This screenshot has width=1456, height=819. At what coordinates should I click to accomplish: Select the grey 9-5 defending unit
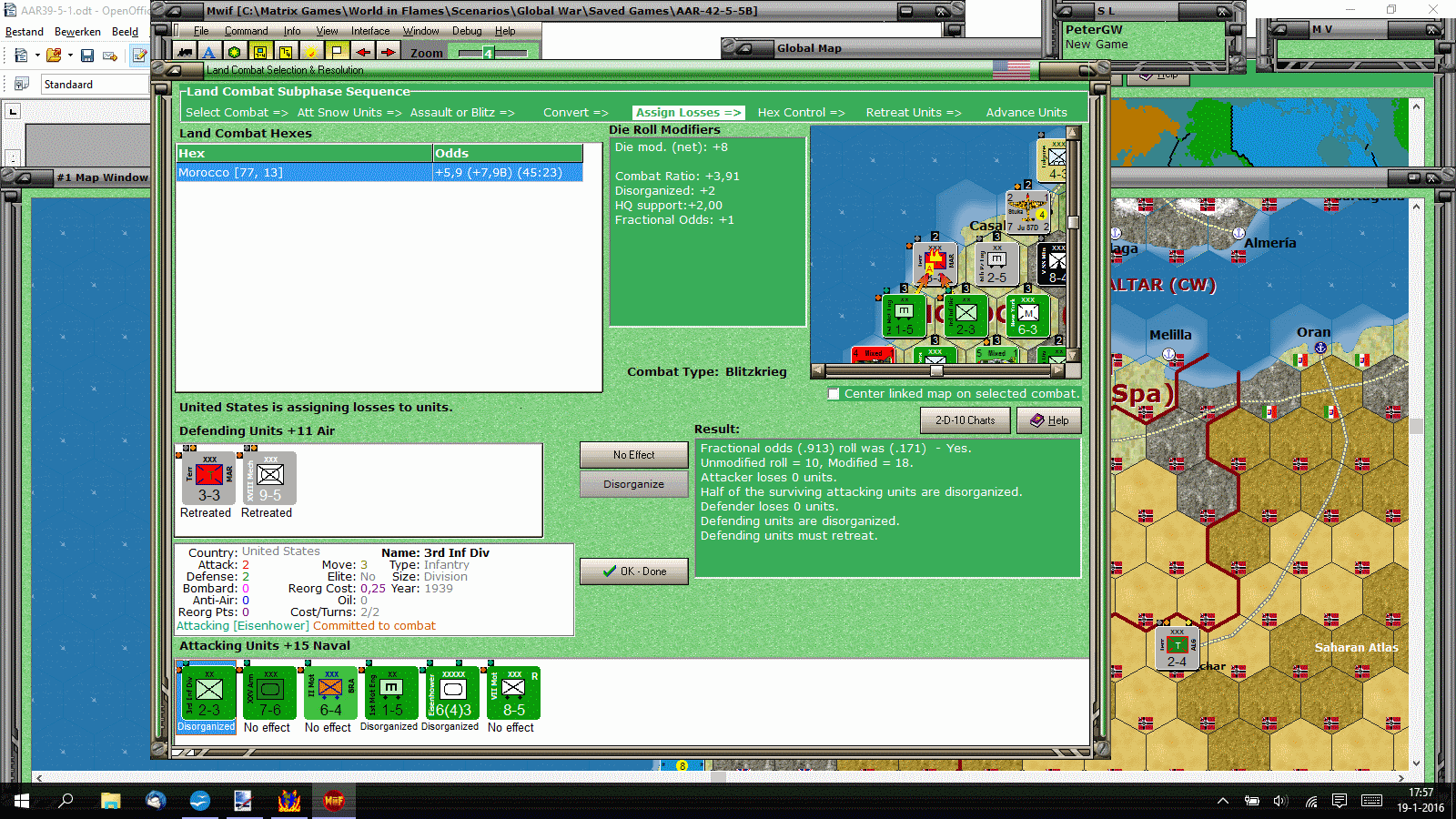pyautogui.click(x=269, y=479)
